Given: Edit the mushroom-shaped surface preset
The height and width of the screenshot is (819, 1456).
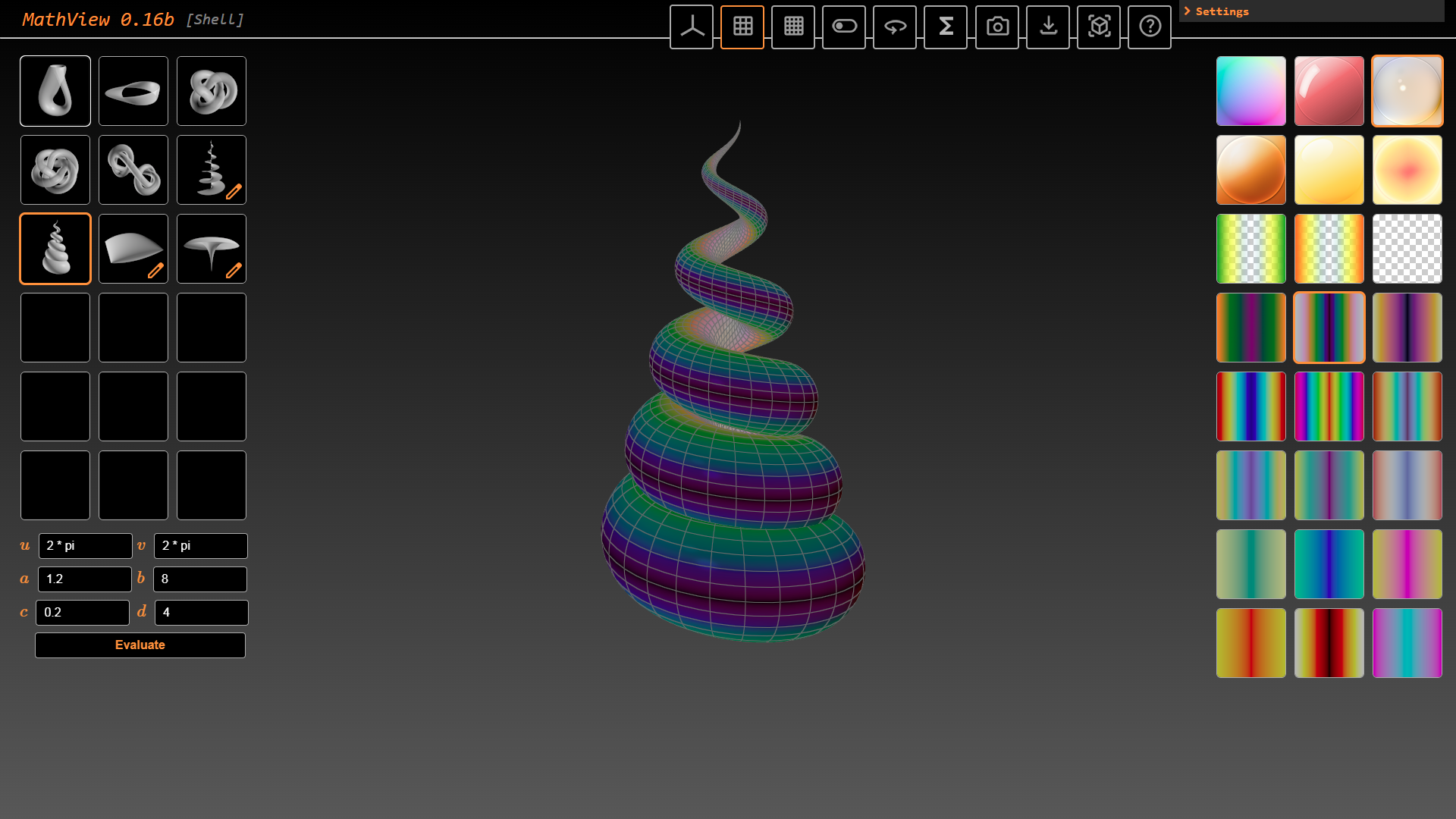Looking at the screenshot, I should [x=233, y=270].
